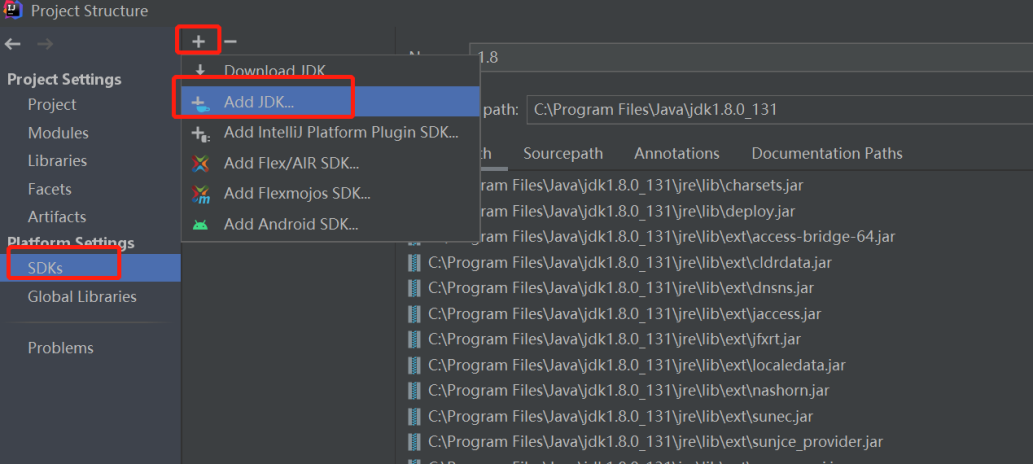Screen dimensions: 1033x464
Task: Go back with the left arrow
Action: (13, 44)
